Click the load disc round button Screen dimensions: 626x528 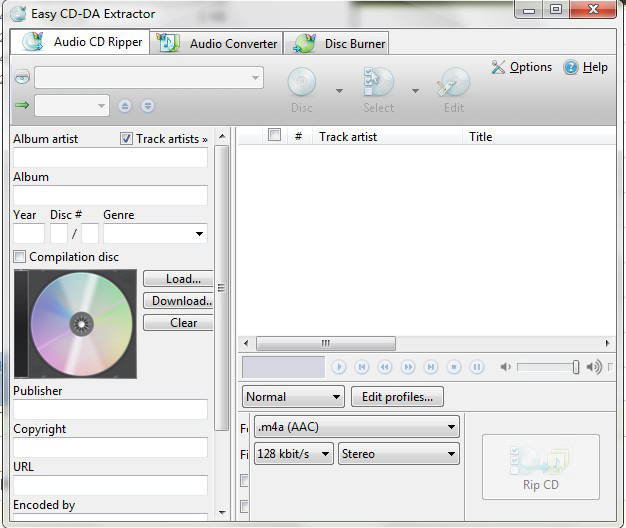click(x=148, y=106)
